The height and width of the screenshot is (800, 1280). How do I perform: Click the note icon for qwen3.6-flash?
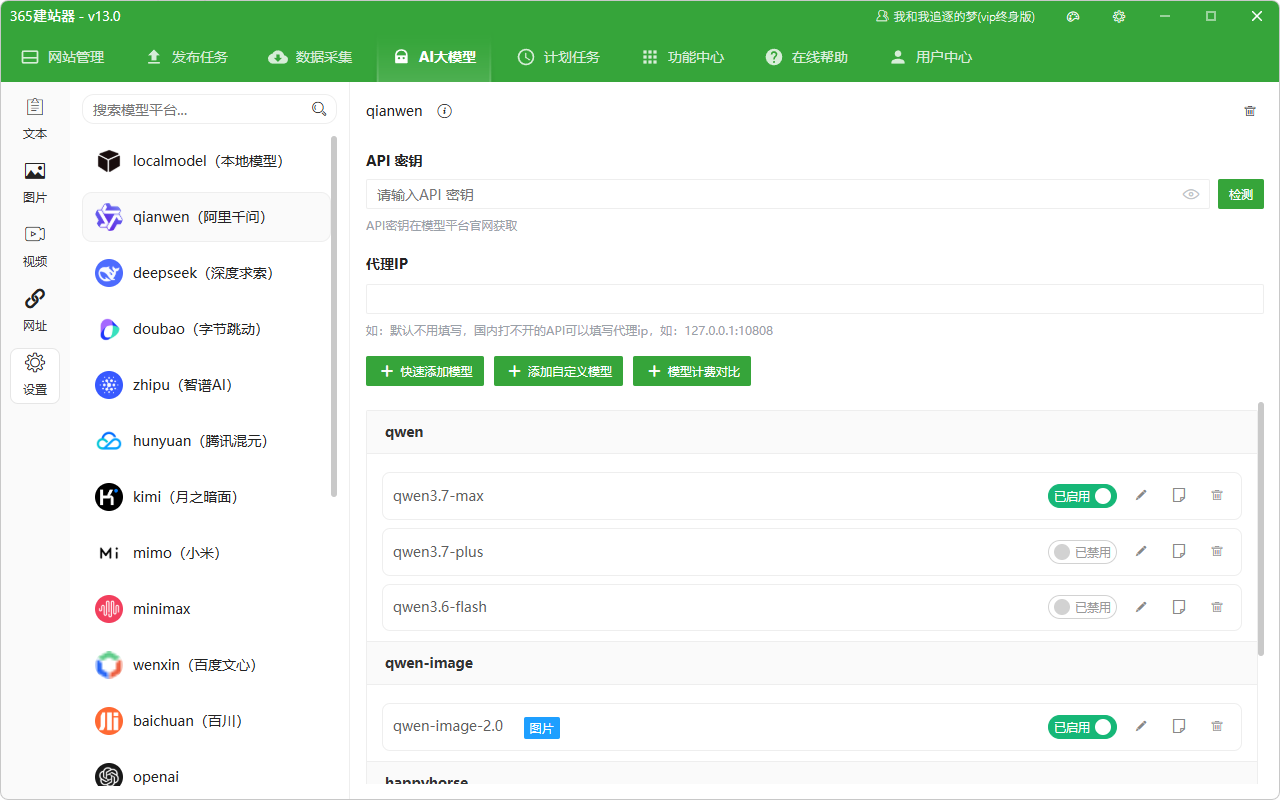(1179, 607)
